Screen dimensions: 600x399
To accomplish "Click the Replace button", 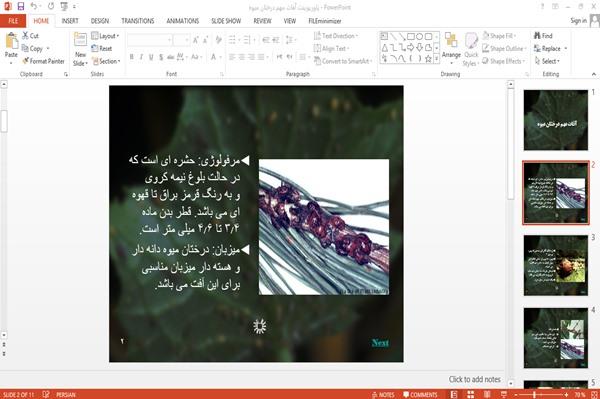I will 551,49.
